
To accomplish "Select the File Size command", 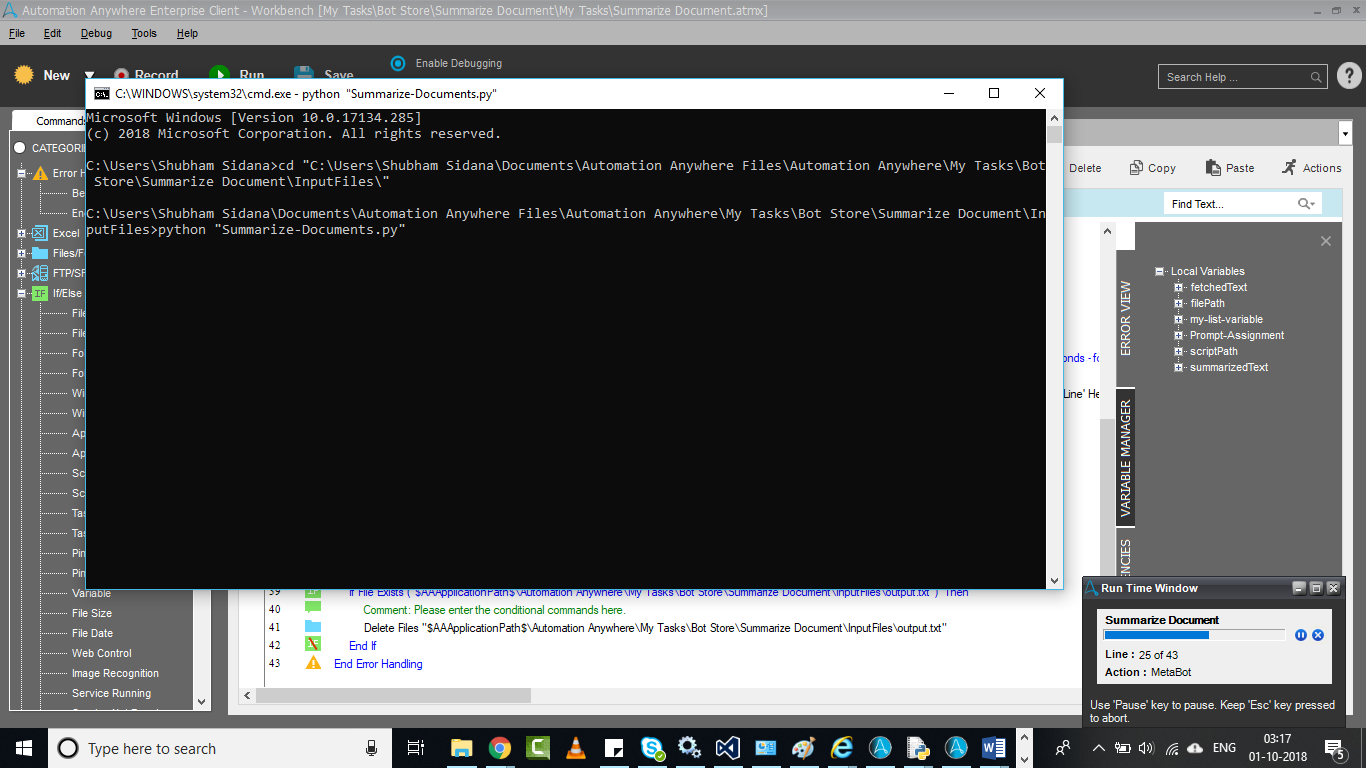I will [x=92, y=613].
